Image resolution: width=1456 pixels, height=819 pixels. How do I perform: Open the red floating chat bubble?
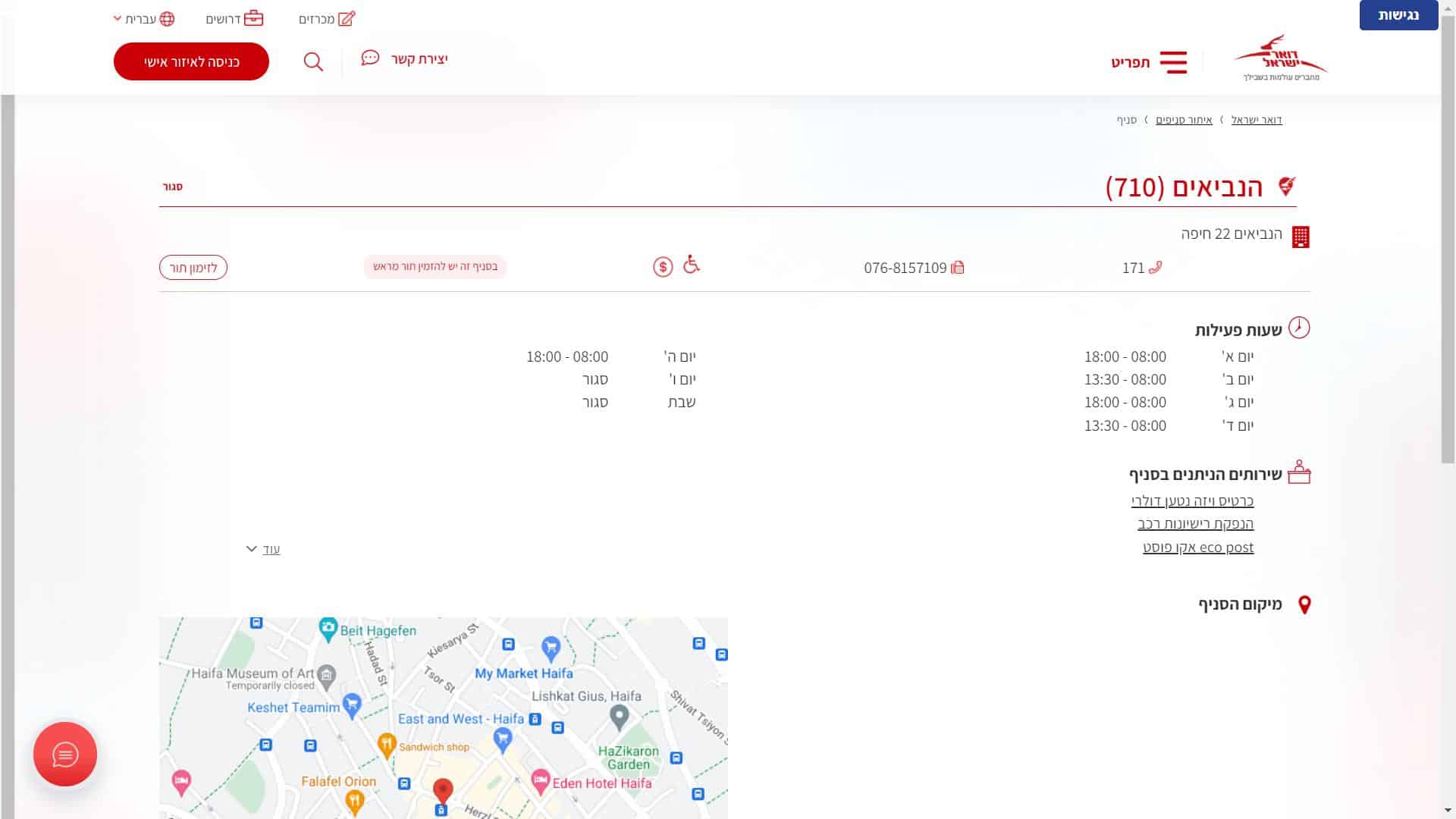[65, 754]
